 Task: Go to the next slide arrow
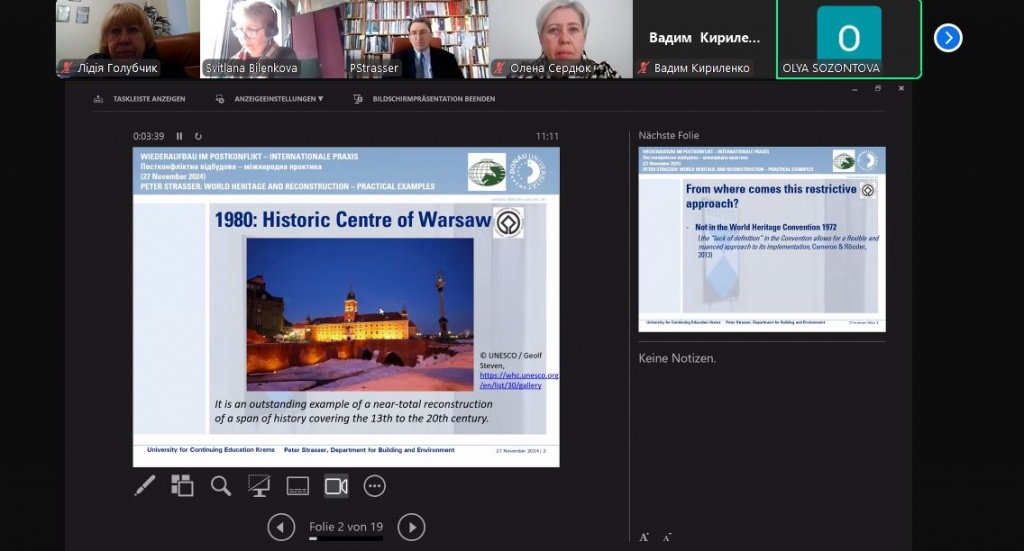point(411,527)
